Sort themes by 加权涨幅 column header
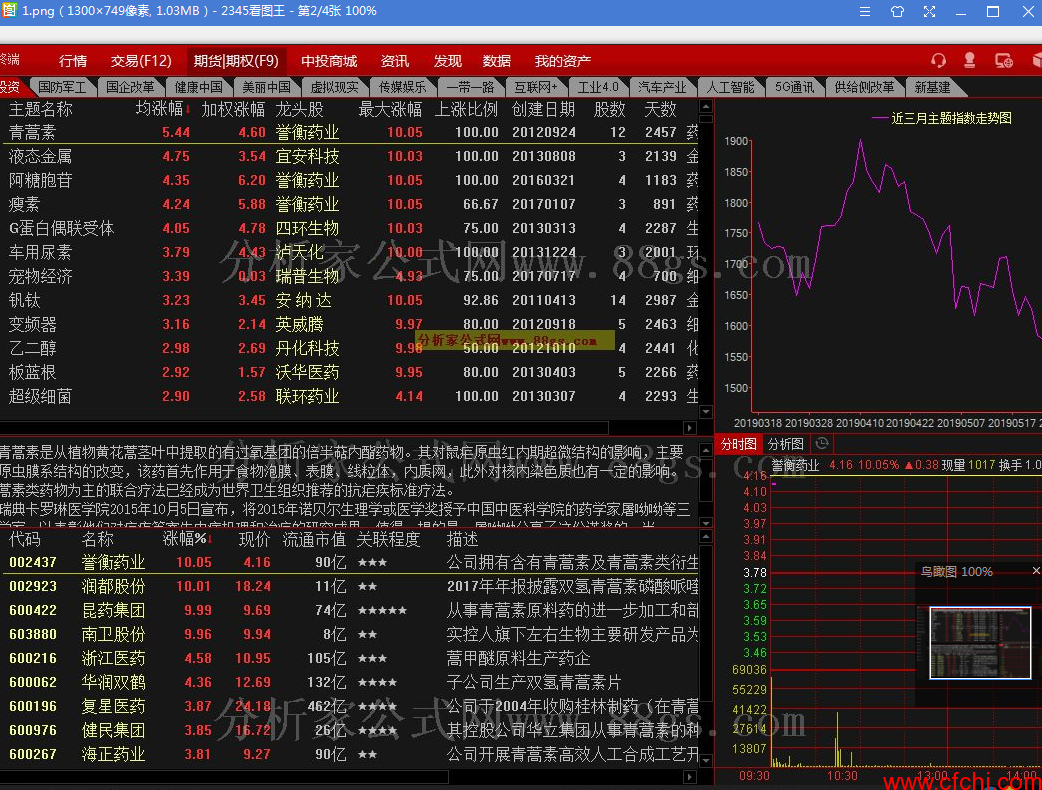This screenshot has height=790, width=1042. click(233, 109)
